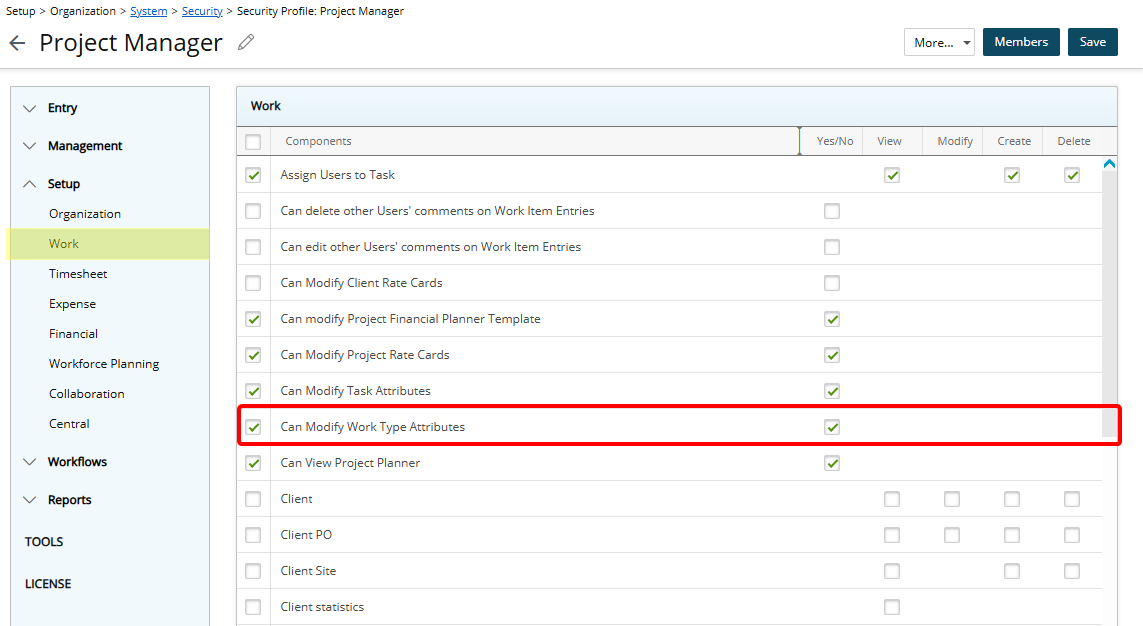Open the Members dialog

(x=1021, y=42)
